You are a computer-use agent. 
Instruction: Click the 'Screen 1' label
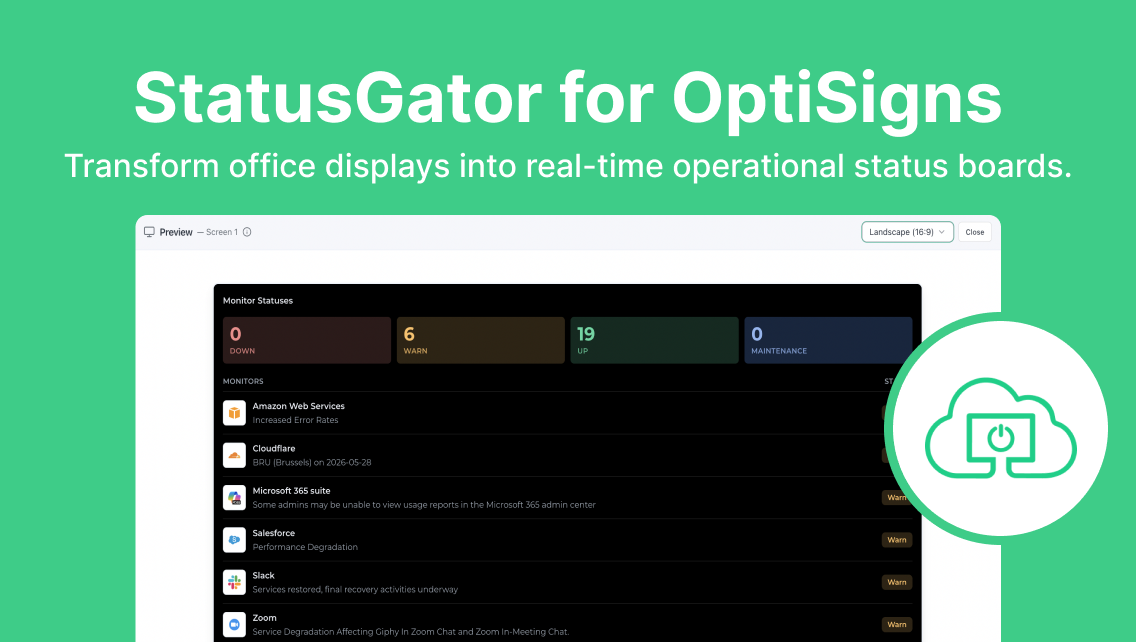222,232
